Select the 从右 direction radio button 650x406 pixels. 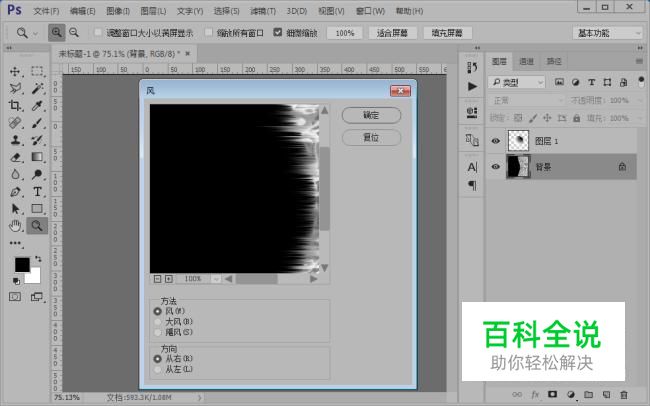tap(158, 358)
